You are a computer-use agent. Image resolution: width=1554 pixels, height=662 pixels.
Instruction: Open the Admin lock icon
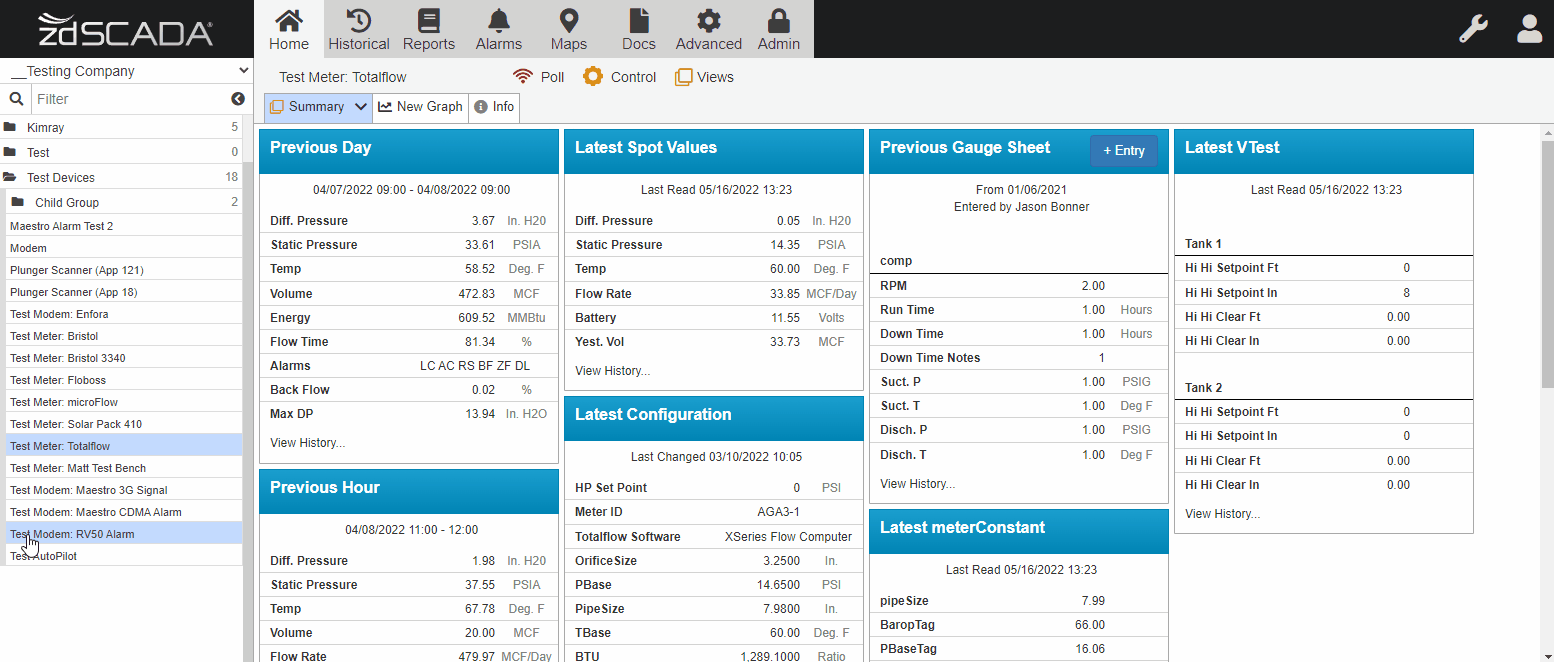coord(778,28)
